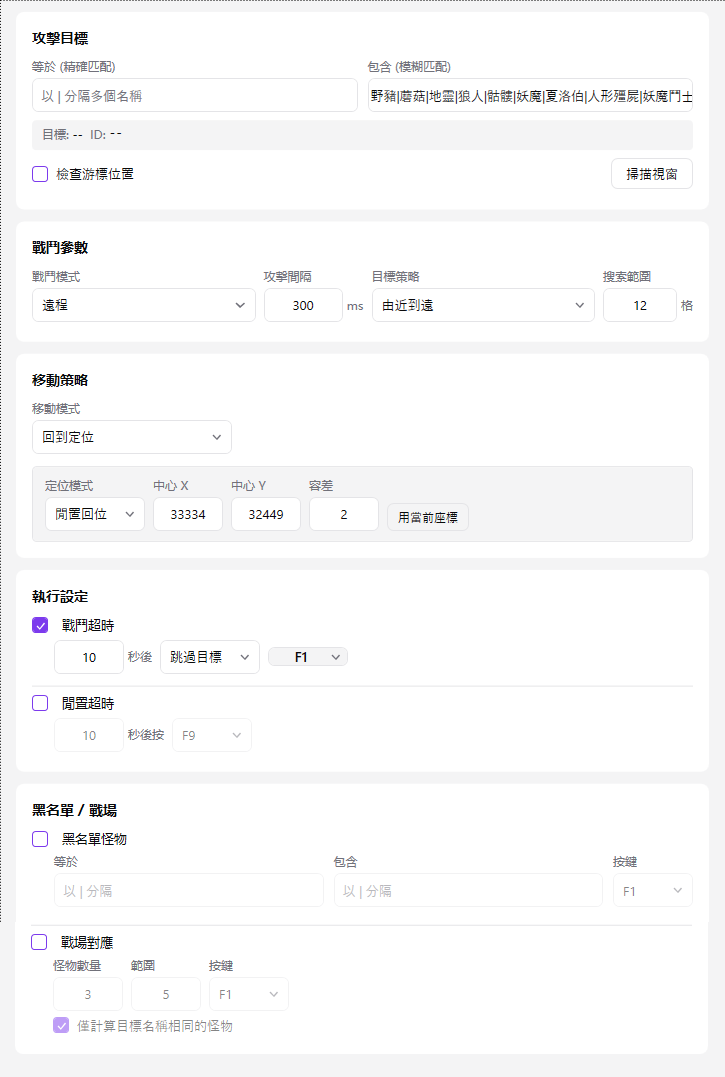Click the 中心 X field showing 33334
Viewport: 725px width, 1077px height.
coord(187,512)
